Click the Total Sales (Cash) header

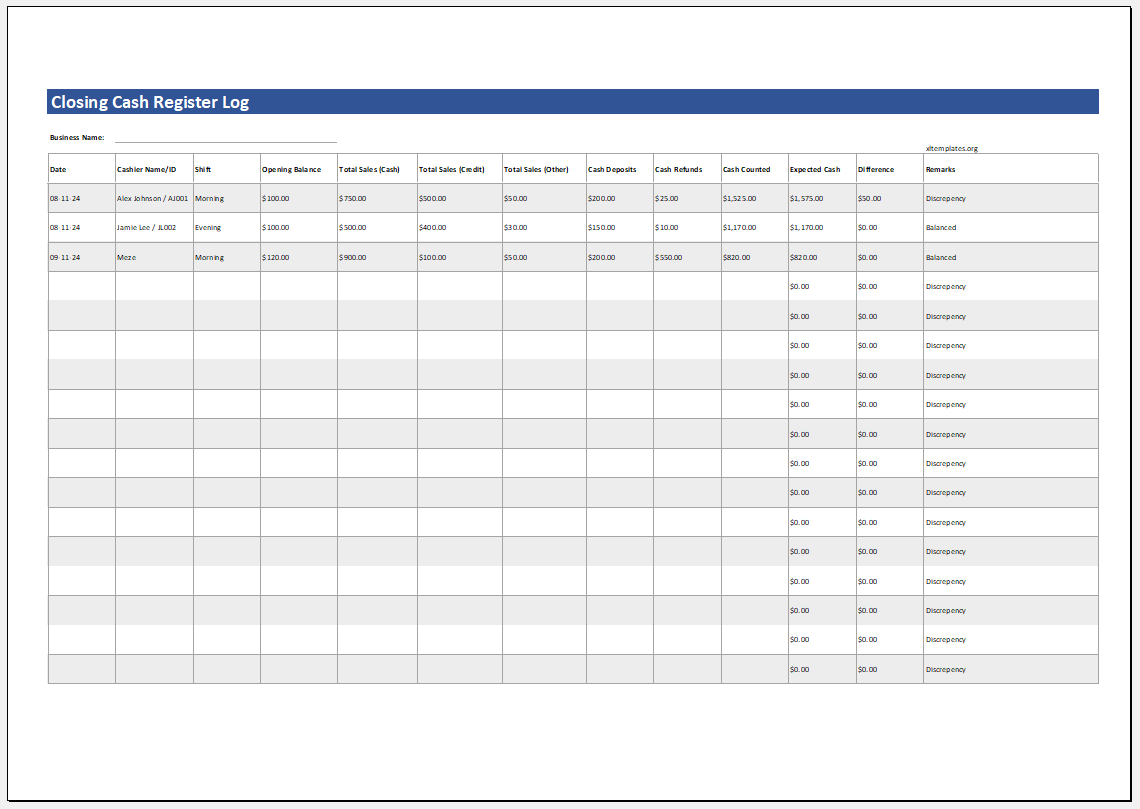coord(371,169)
